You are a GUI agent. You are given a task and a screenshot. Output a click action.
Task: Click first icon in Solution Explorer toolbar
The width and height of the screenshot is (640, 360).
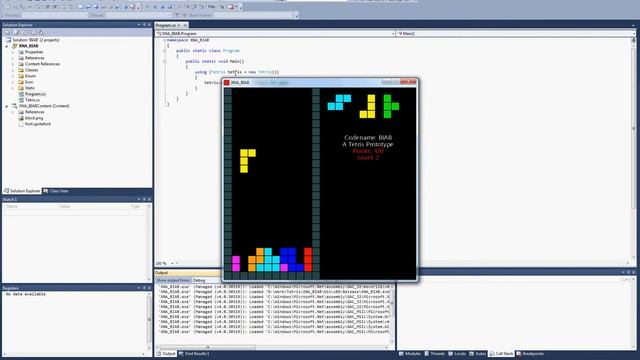[7, 33]
